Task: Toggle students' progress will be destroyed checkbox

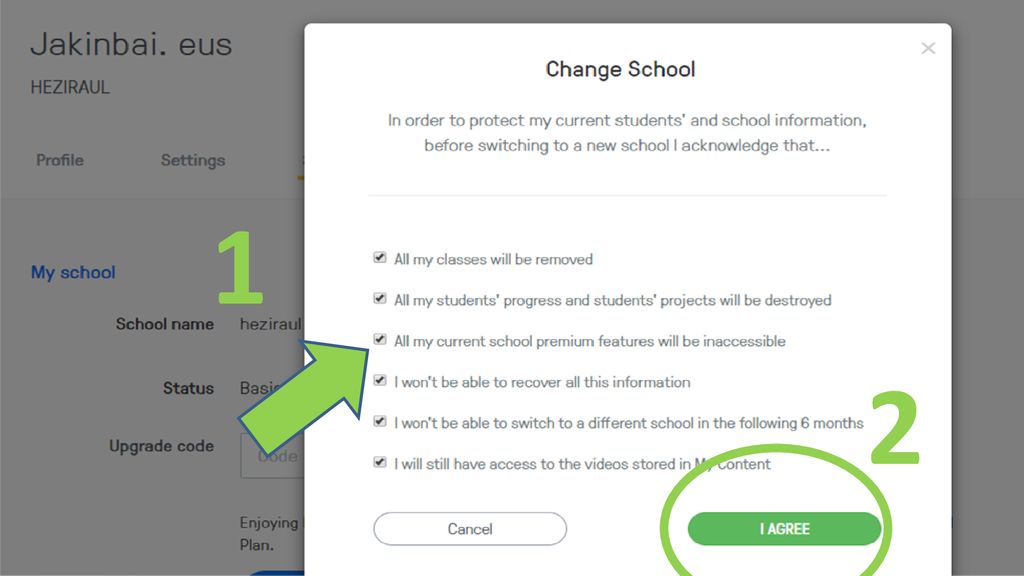Action: tap(379, 298)
